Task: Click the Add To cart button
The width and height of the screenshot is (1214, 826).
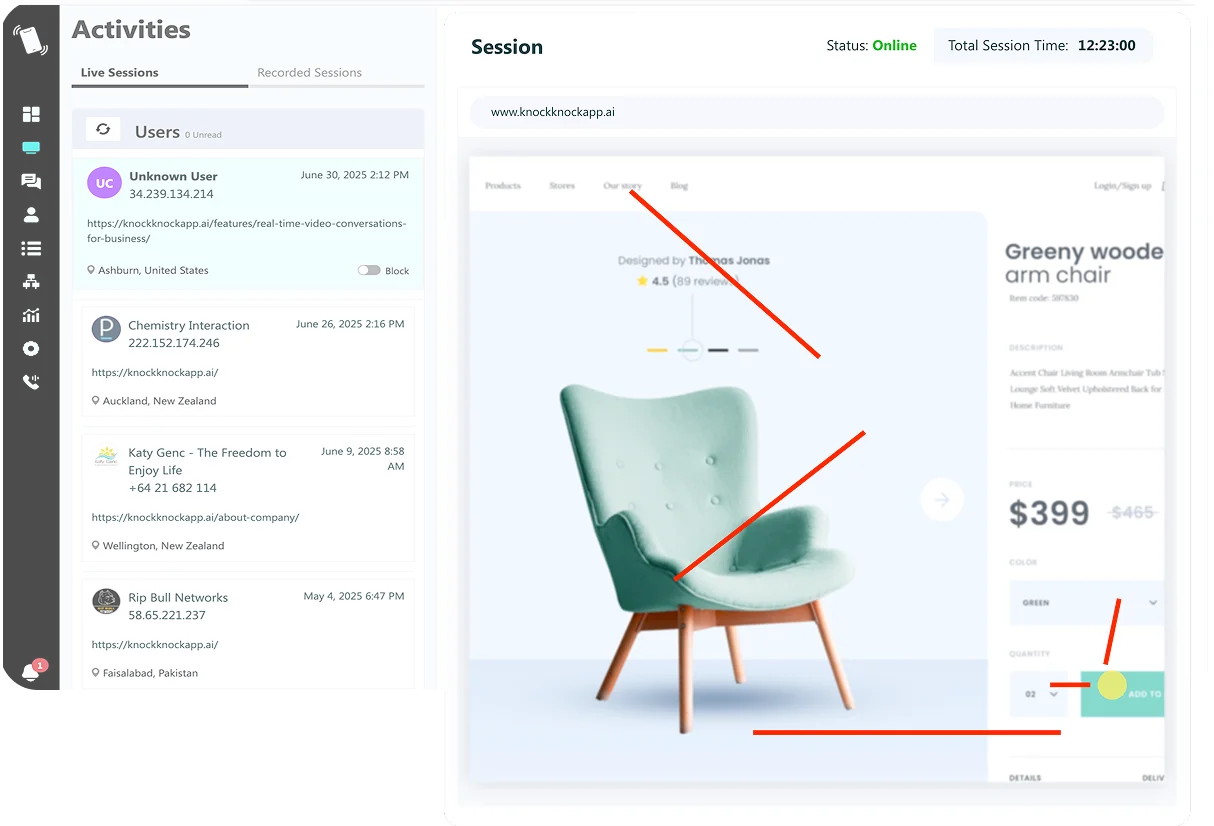Action: tap(1123, 693)
